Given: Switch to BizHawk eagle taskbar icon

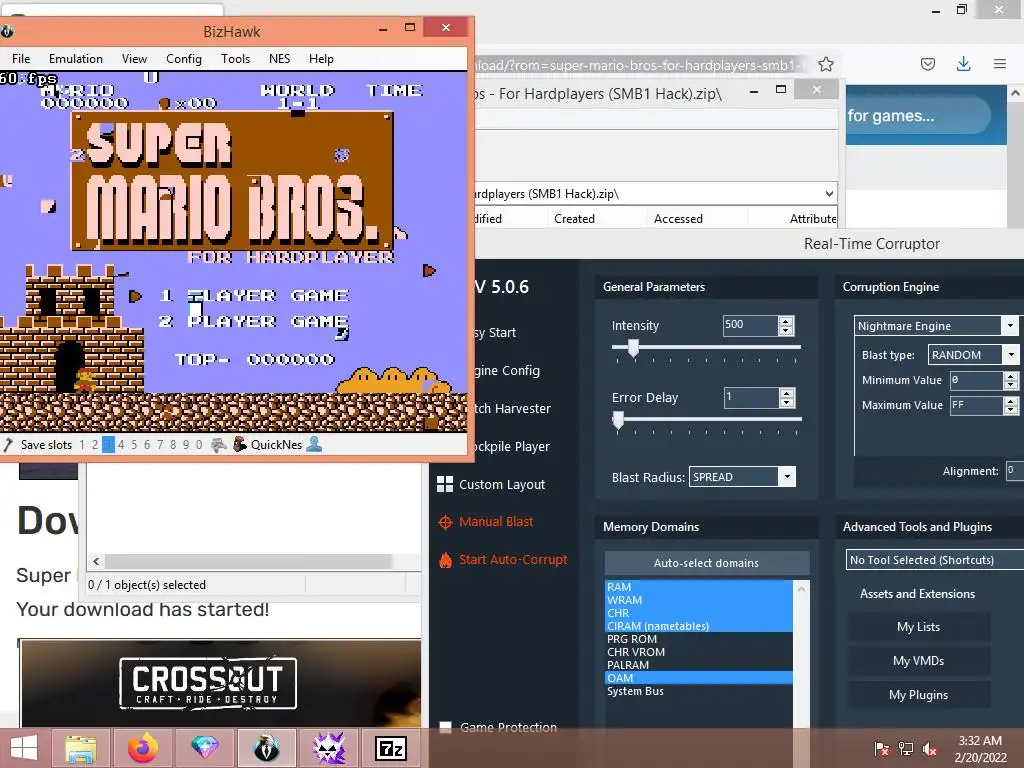Looking at the screenshot, I should click(x=266, y=748).
